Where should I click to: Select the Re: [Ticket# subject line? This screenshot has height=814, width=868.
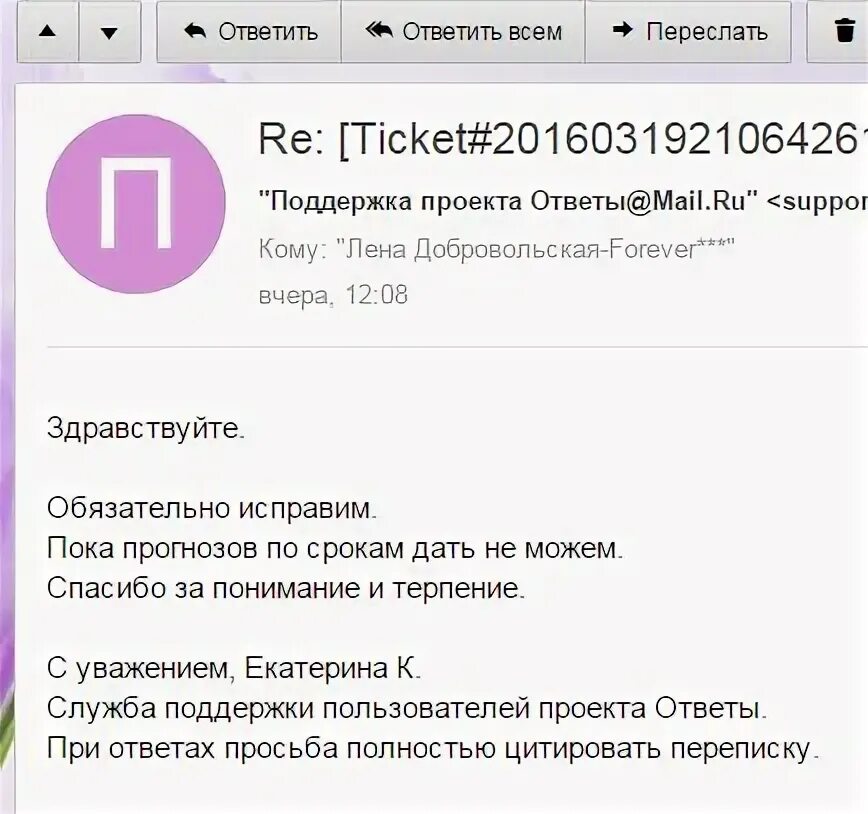click(560, 140)
